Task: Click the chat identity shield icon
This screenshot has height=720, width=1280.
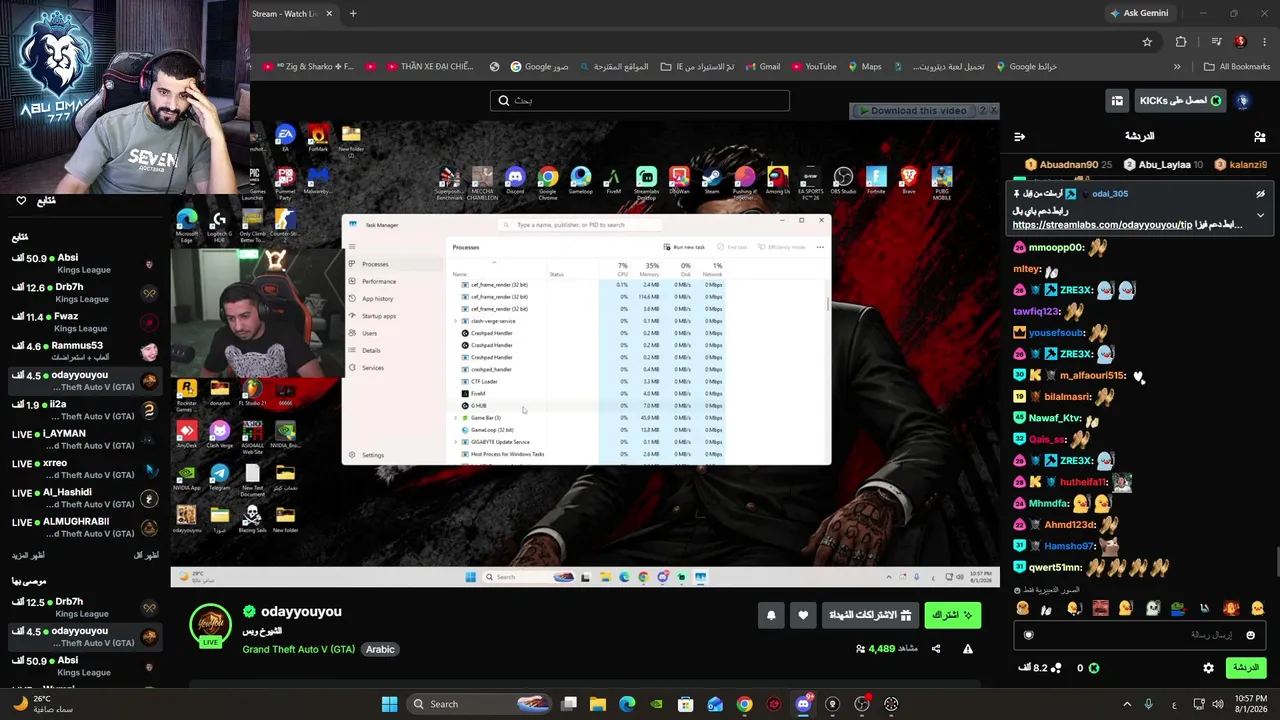Action: pos(1028,635)
